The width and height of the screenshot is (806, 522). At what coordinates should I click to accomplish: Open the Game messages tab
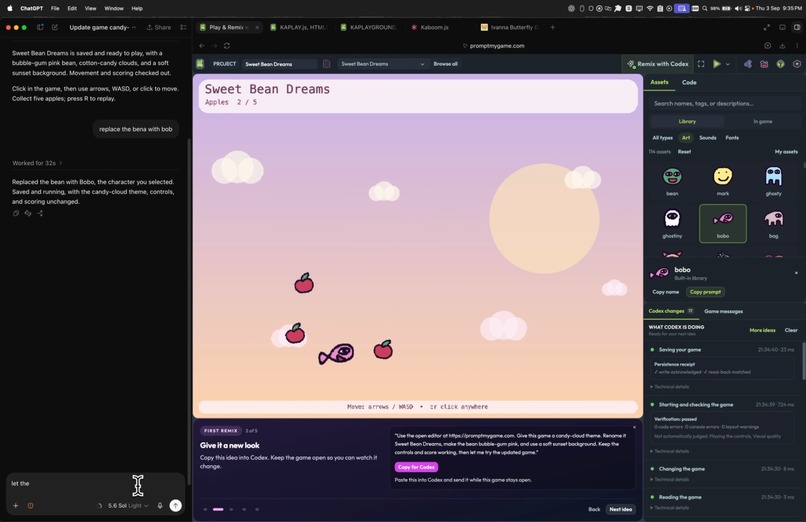coord(723,311)
